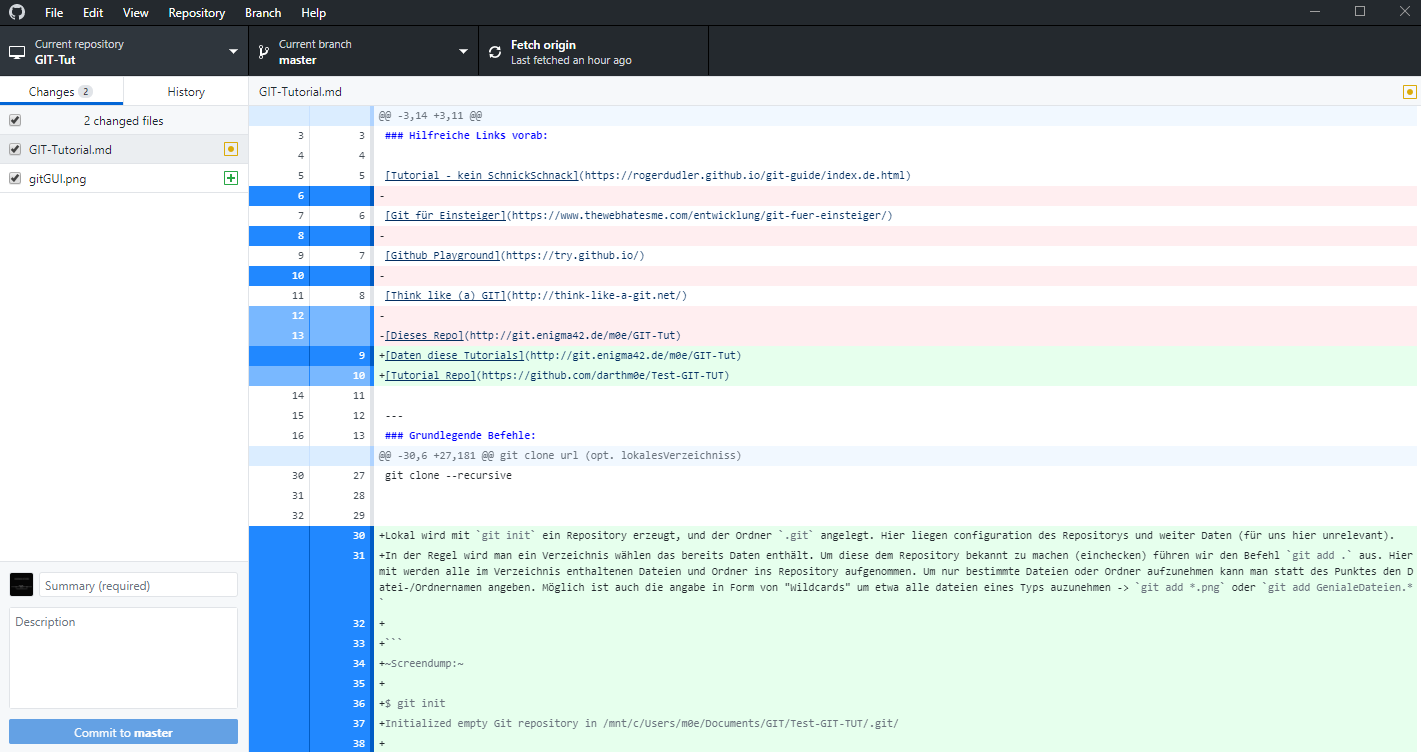Toggle deleted line 12 in diff gutter

tap(310, 315)
